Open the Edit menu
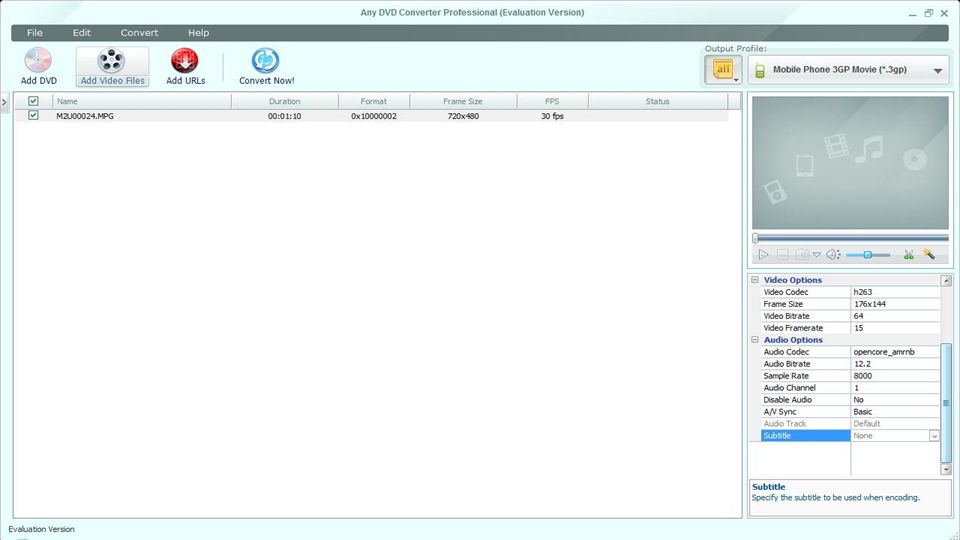 click(x=81, y=32)
